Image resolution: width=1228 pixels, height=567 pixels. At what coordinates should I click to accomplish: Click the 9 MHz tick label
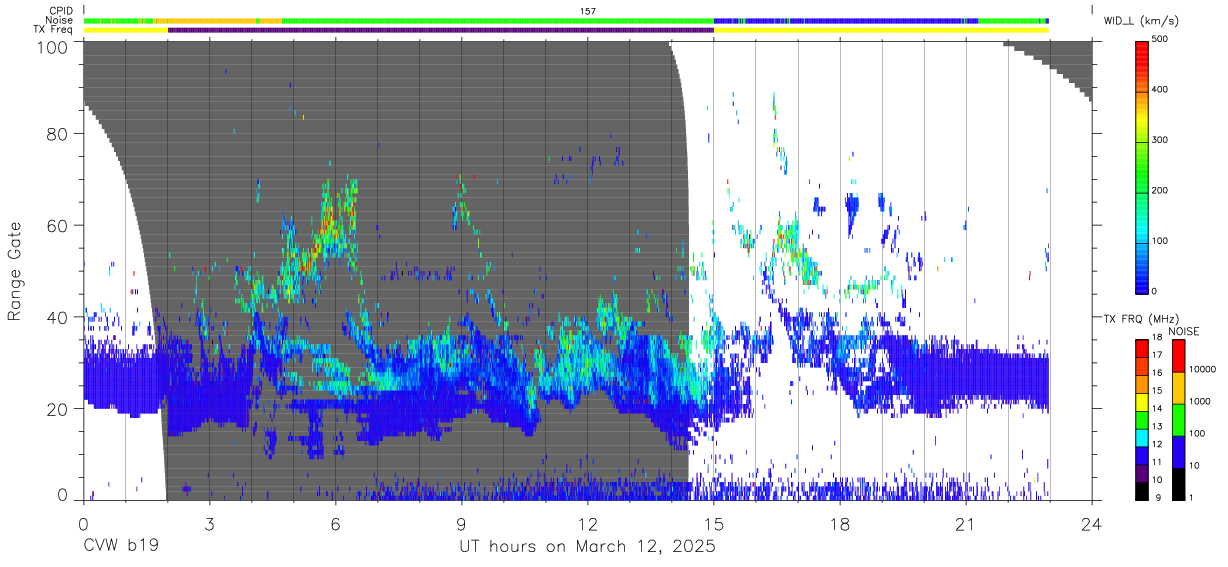point(1158,497)
